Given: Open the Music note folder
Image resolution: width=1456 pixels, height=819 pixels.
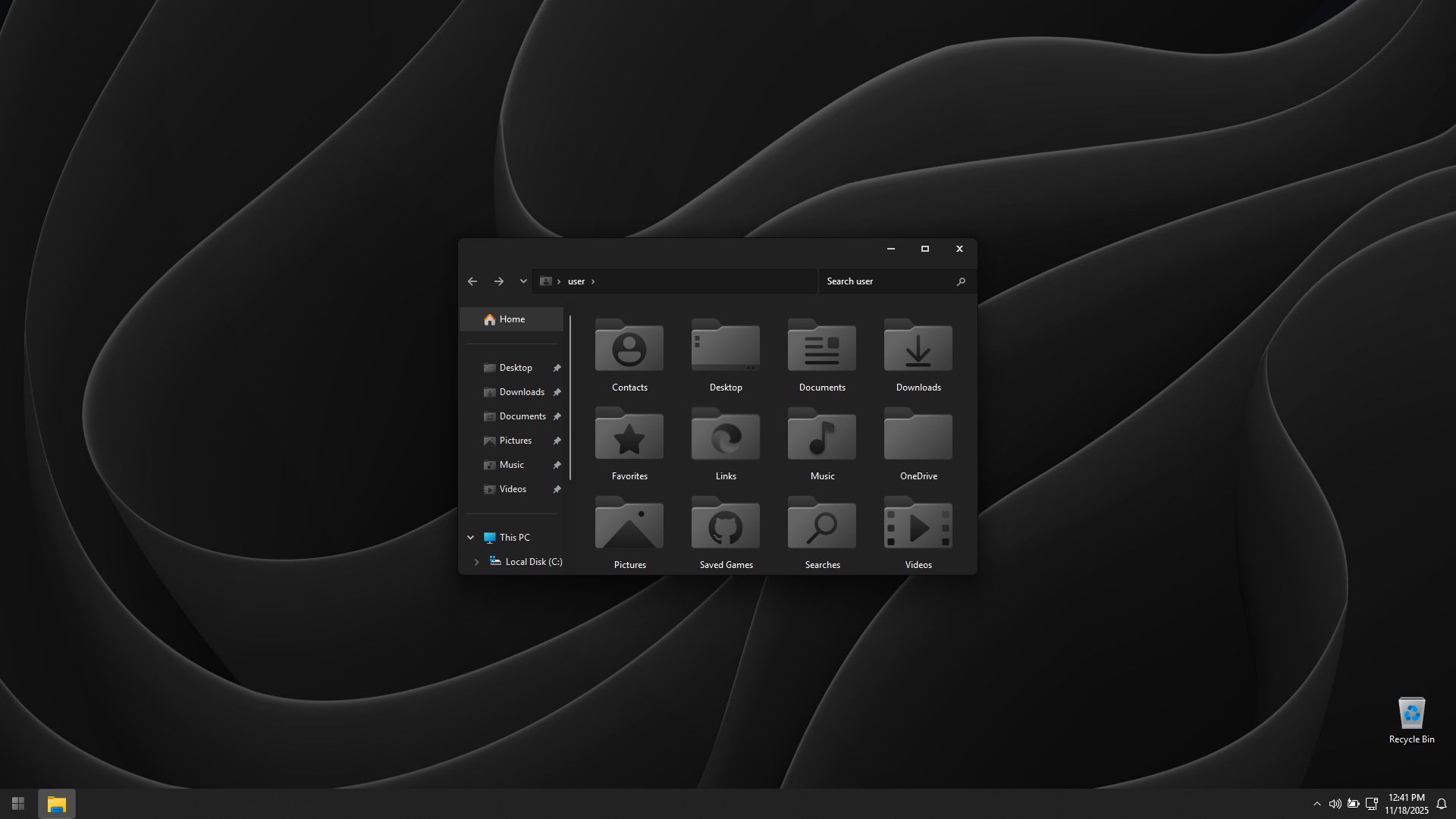Looking at the screenshot, I should coord(821,435).
